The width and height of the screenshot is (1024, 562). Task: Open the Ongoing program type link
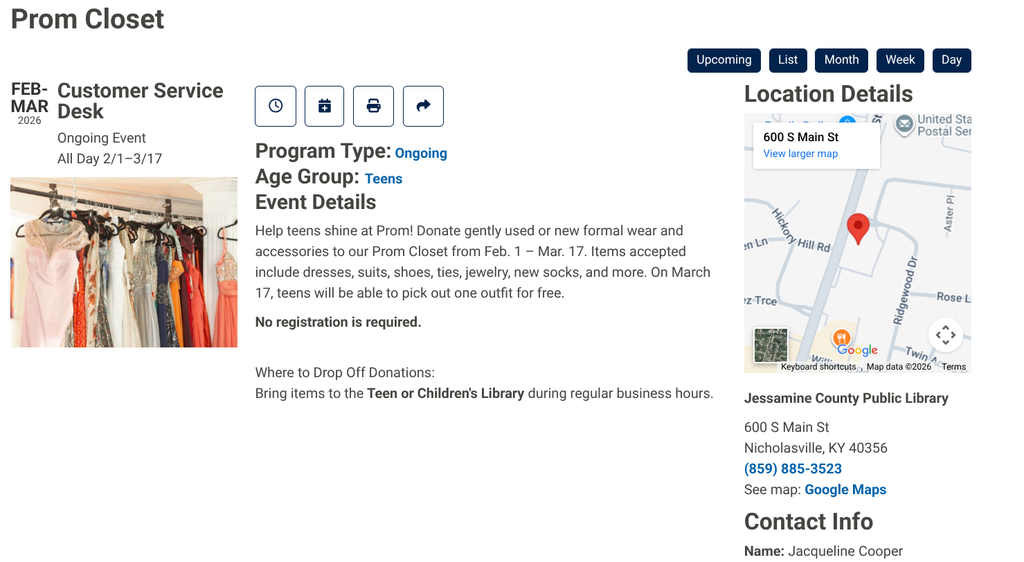[421, 154]
